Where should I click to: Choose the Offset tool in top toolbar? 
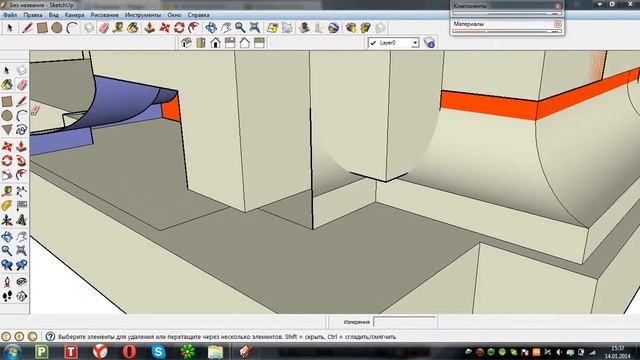coord(193,28)
